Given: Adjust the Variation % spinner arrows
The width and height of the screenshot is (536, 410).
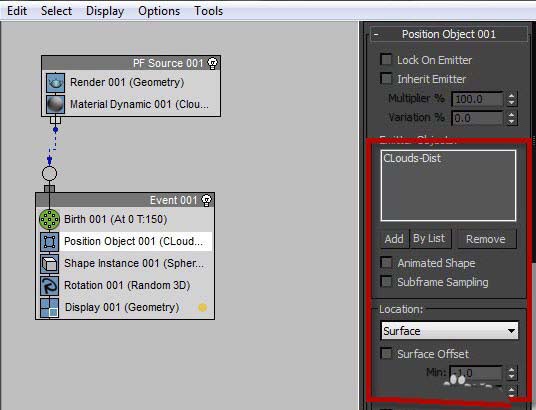Looking at the screenshot, I should 511,118.
